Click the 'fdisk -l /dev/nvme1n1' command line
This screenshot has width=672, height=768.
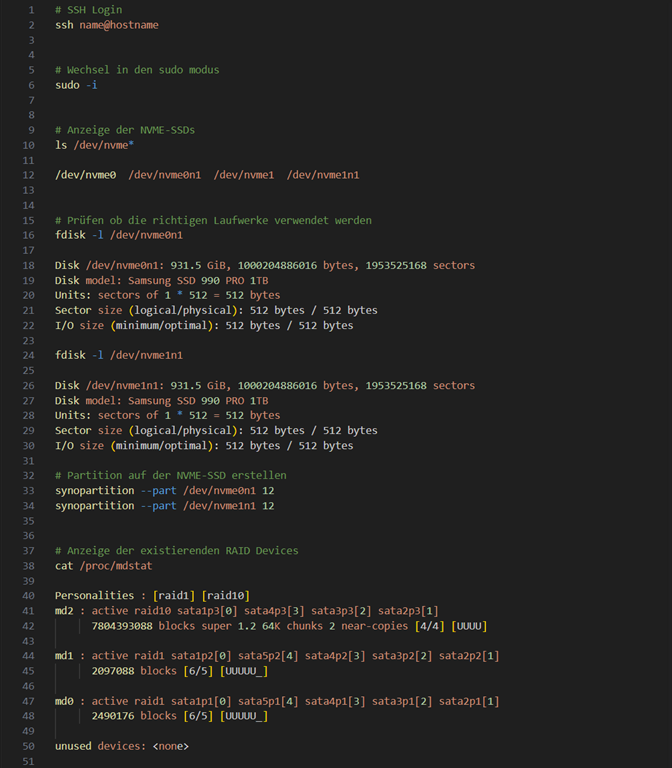point(119,355)
